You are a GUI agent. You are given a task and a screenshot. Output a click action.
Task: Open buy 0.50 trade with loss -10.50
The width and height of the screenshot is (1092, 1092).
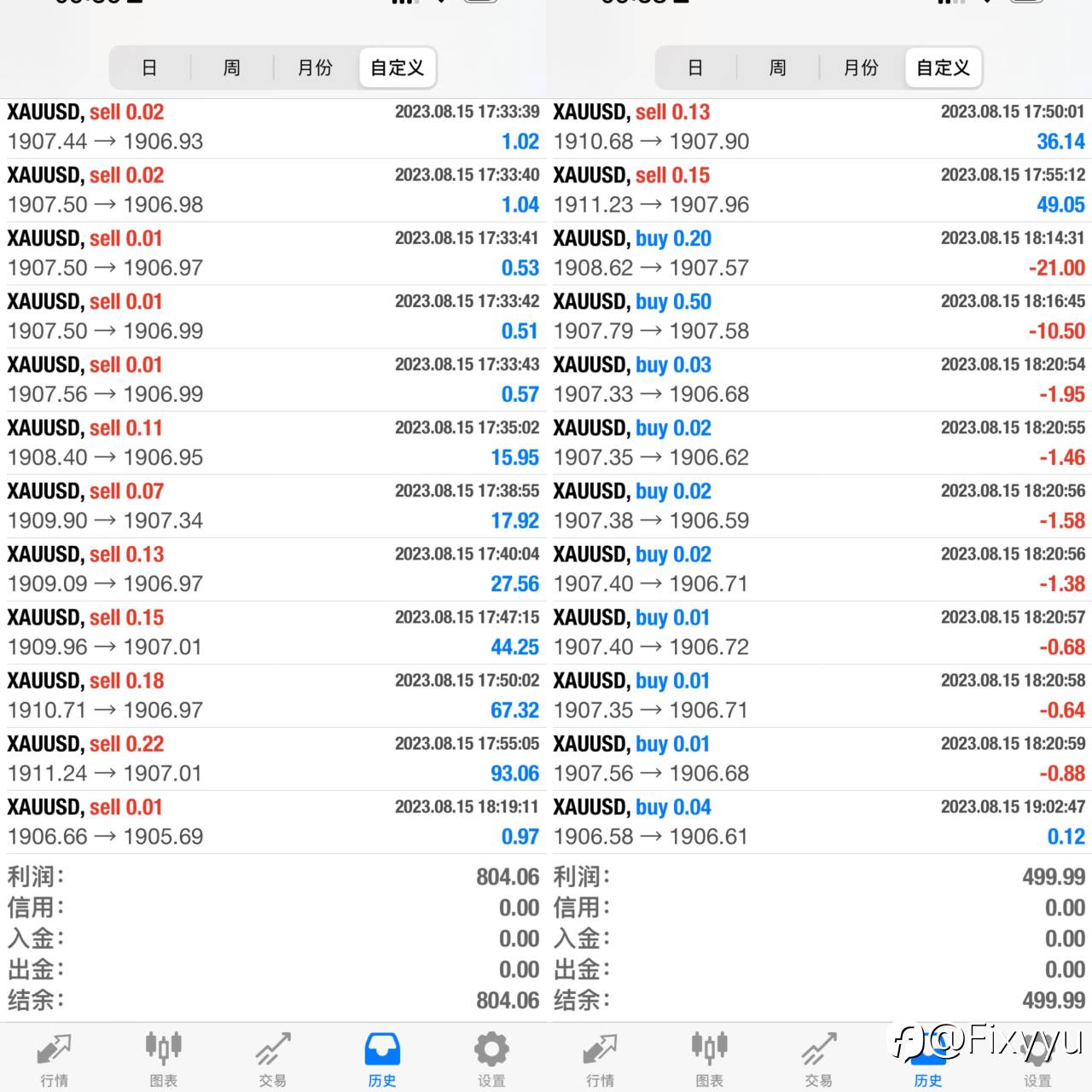pyautogui.click(x=819, y=317)
